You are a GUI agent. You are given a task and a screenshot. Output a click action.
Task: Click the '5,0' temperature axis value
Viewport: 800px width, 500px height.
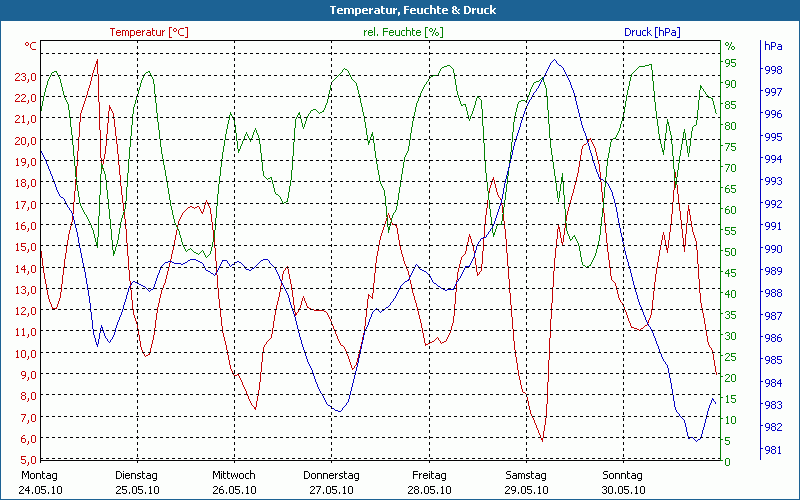28,460
